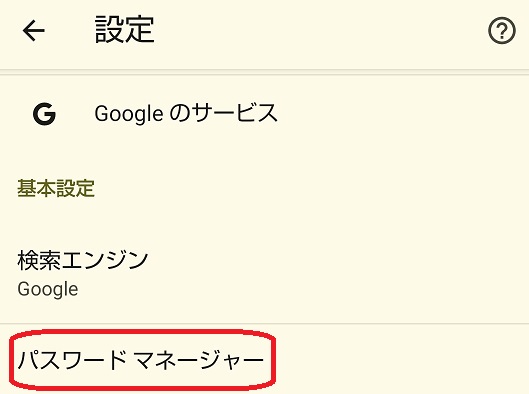Screen dimensions: 529x394
Task: Click the kanji 基本 within the olive header
Action: click(x=36, y=188)
